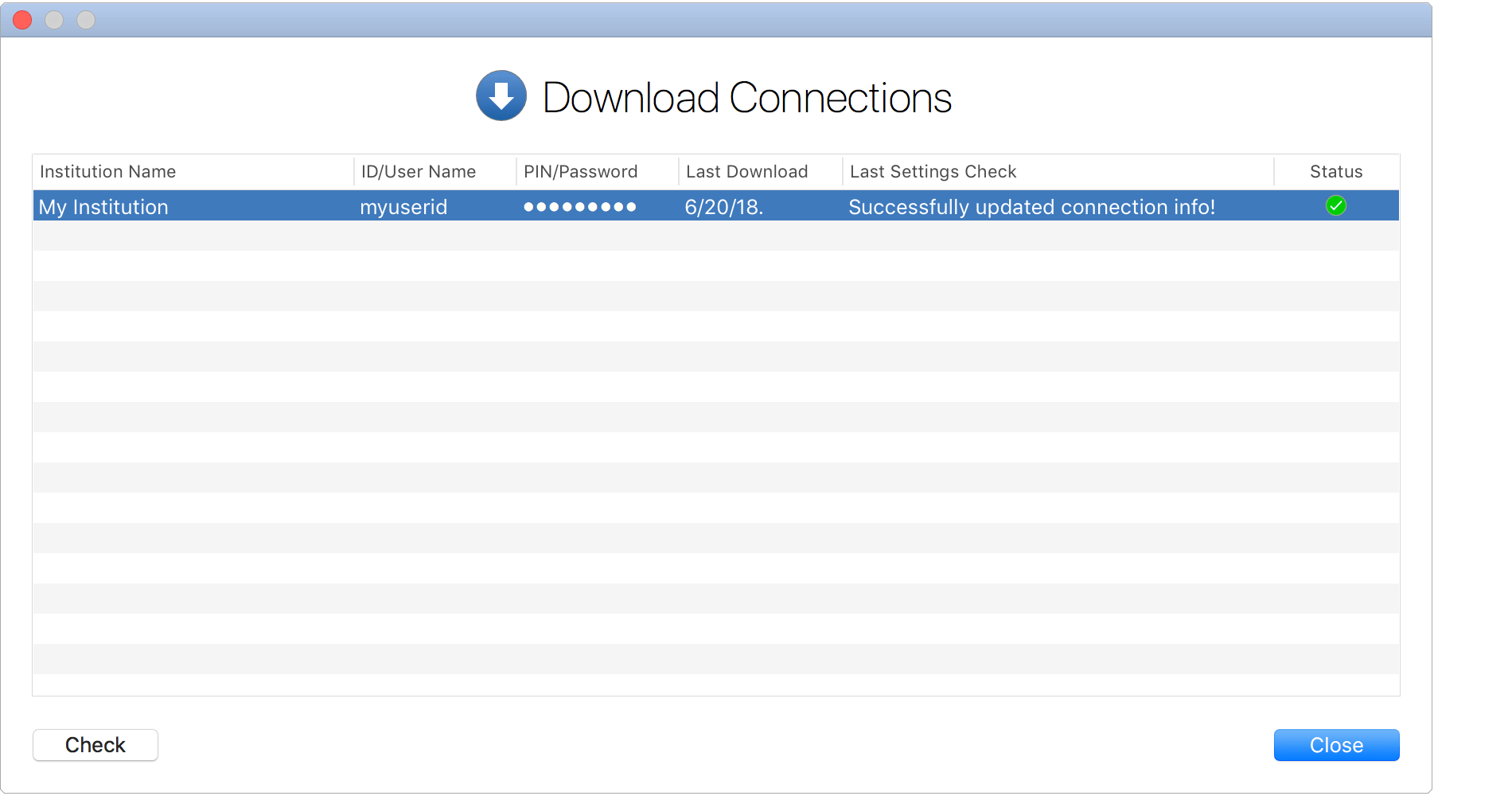Click the myuserid username cell

(404, 207)
